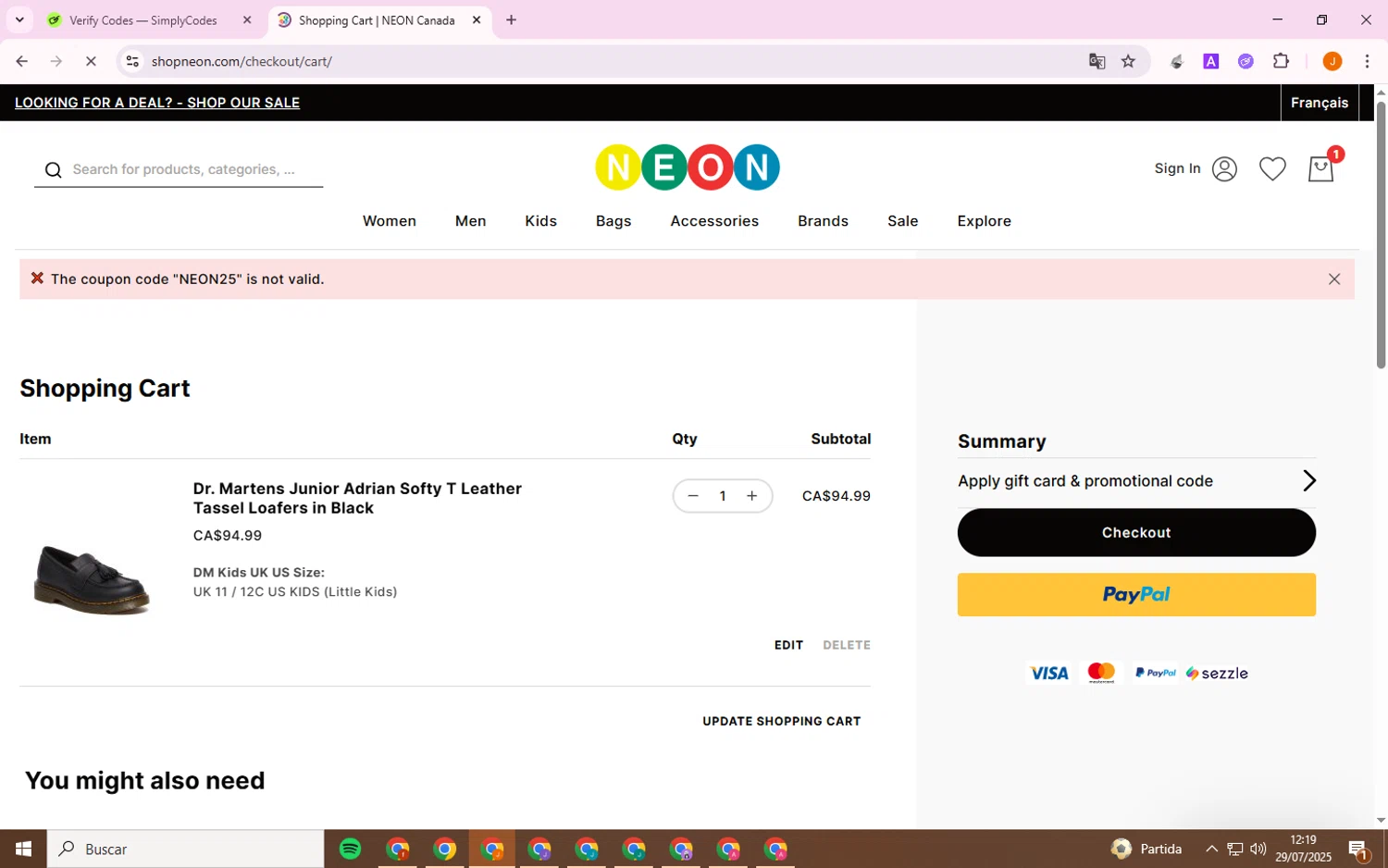The height and width of the screenshot is (868, 1388).
Task: Open the Kids menu
Action: 540,221
